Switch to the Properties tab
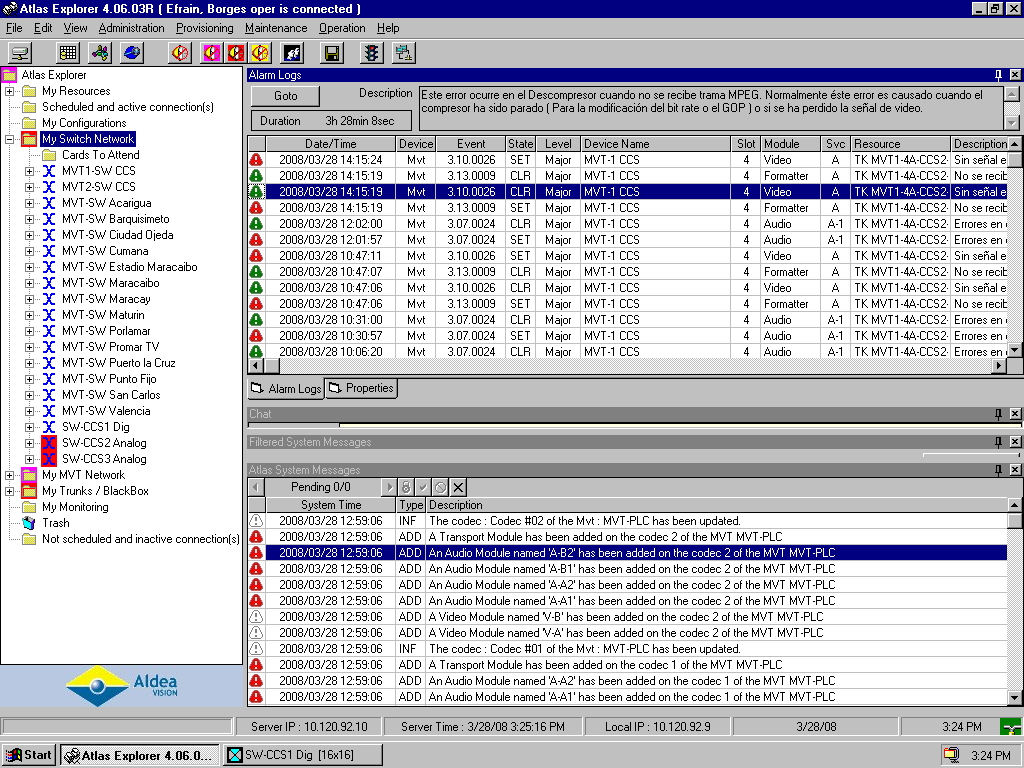1024x768 pixels. 361,388
